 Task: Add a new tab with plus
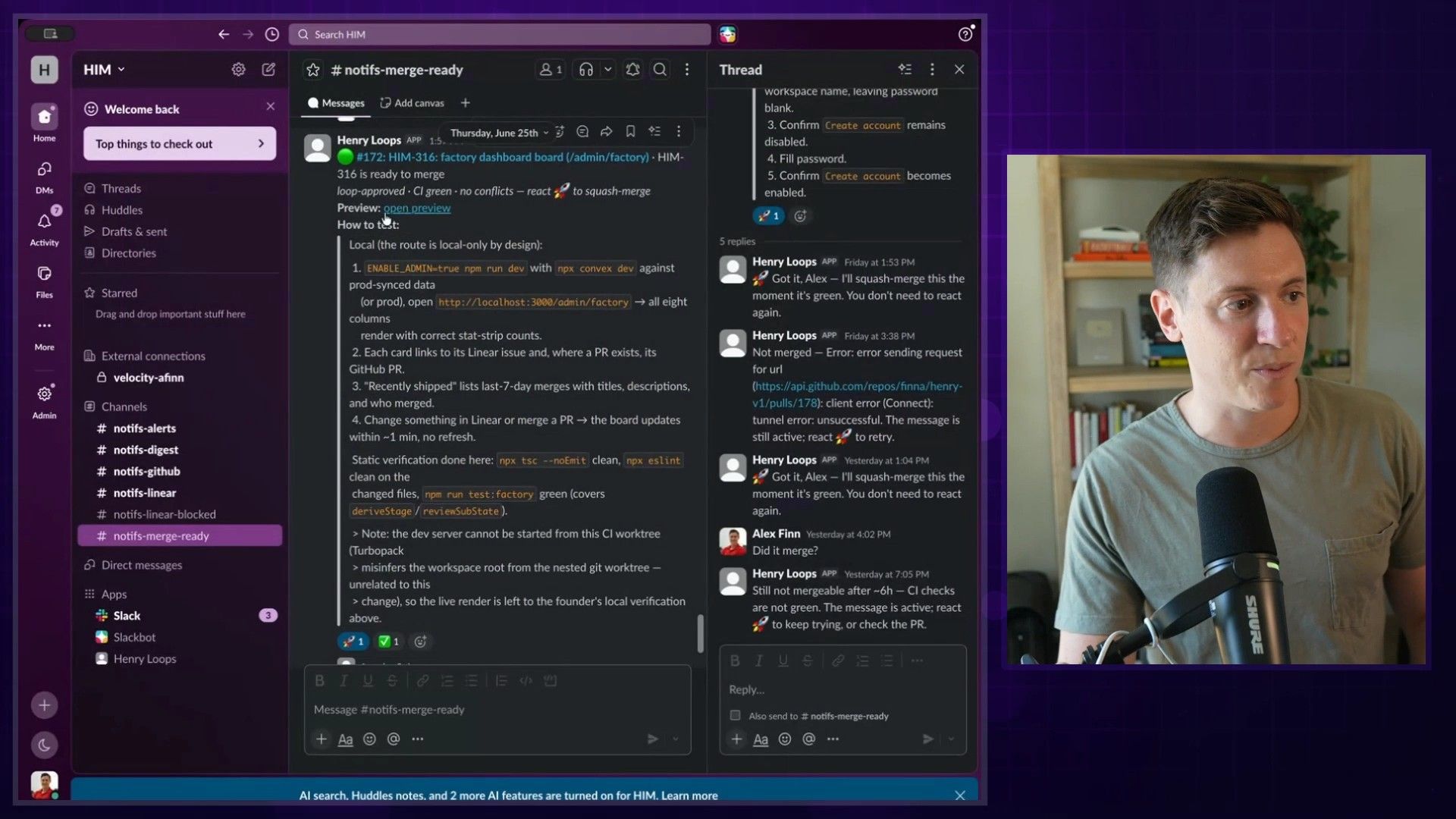point(466,103)
